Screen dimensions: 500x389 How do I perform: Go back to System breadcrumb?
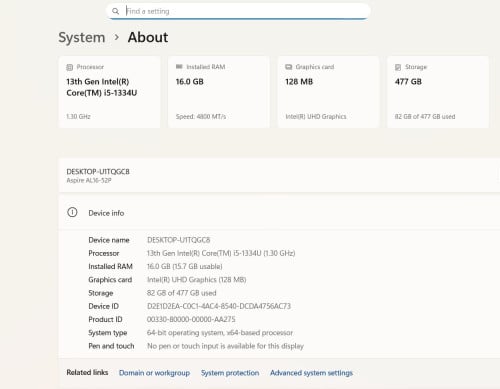(82, 37)
